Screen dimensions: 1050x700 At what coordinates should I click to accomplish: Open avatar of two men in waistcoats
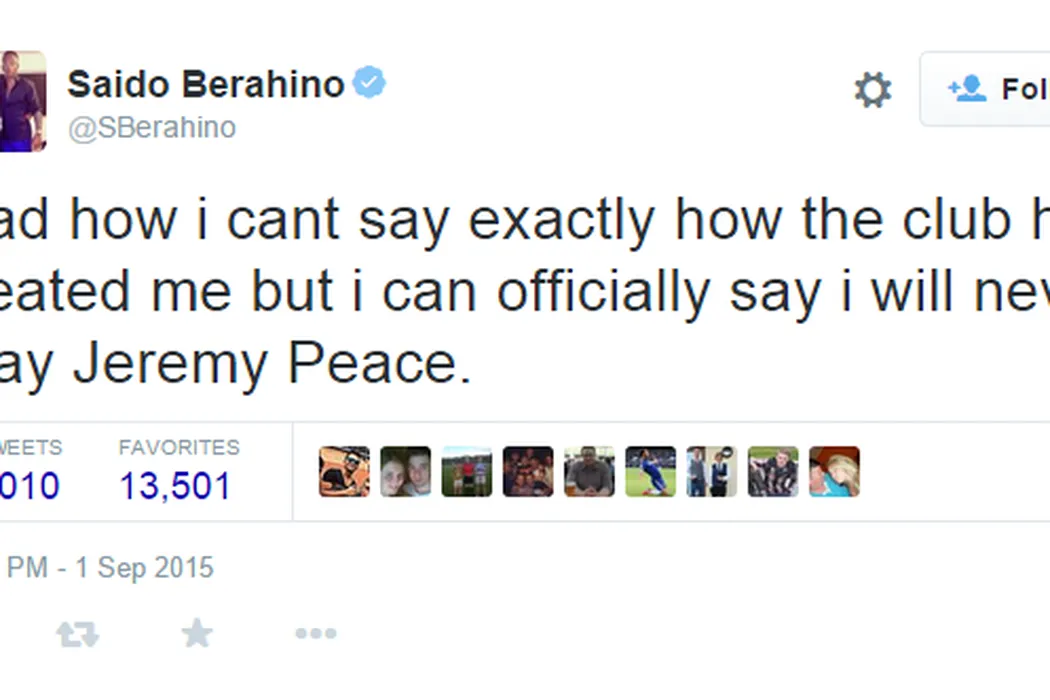click(x=712, y=472)
